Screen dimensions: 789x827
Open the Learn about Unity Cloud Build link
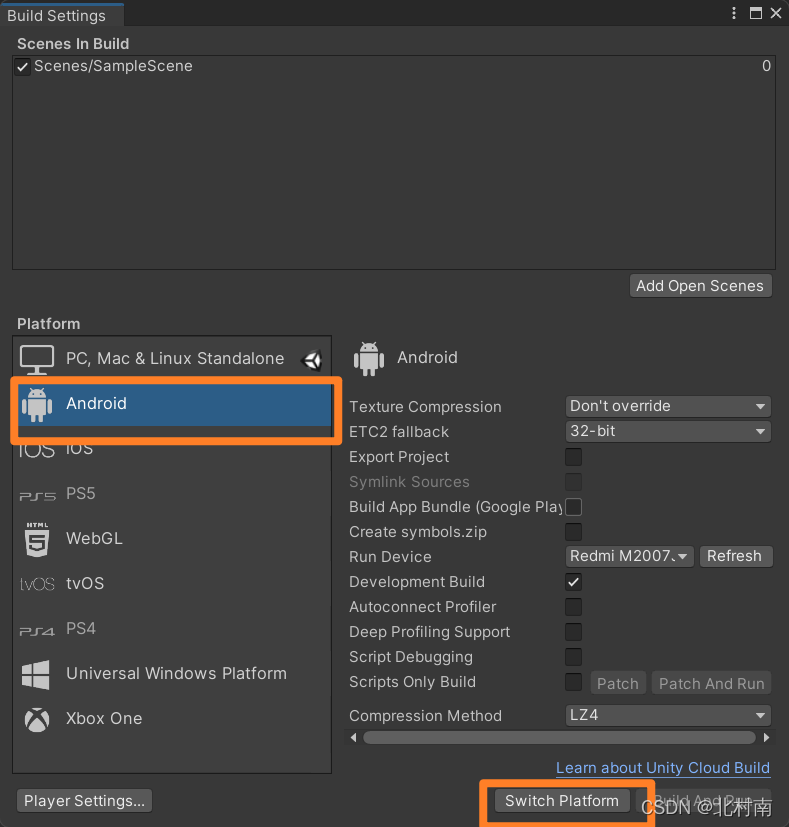[663, 768]
